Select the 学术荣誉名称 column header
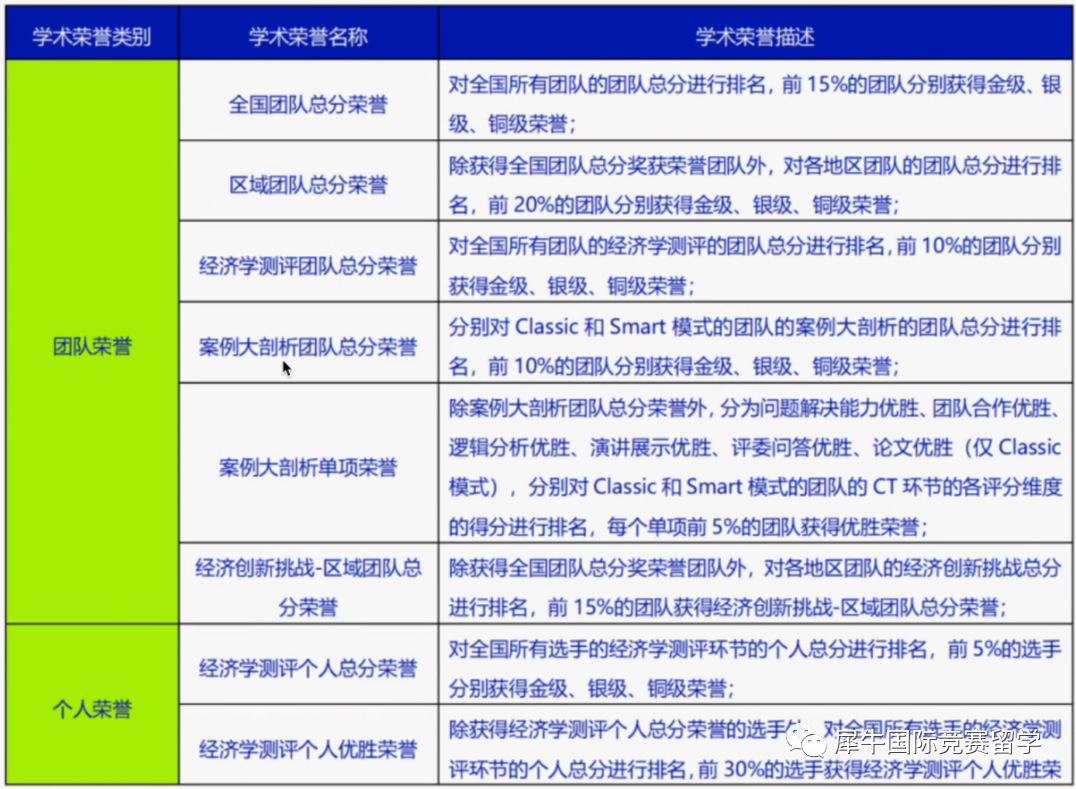The height and width of the screenshot is (789, 1076). (x=308, y=37)
